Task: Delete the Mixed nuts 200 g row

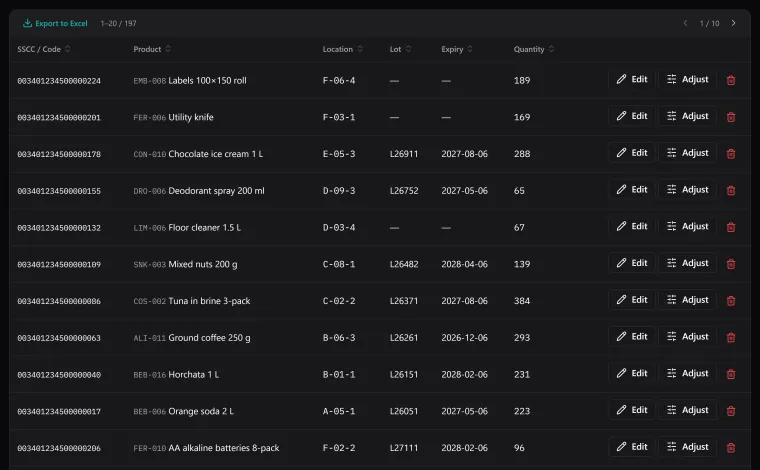Action: (731, 264)
